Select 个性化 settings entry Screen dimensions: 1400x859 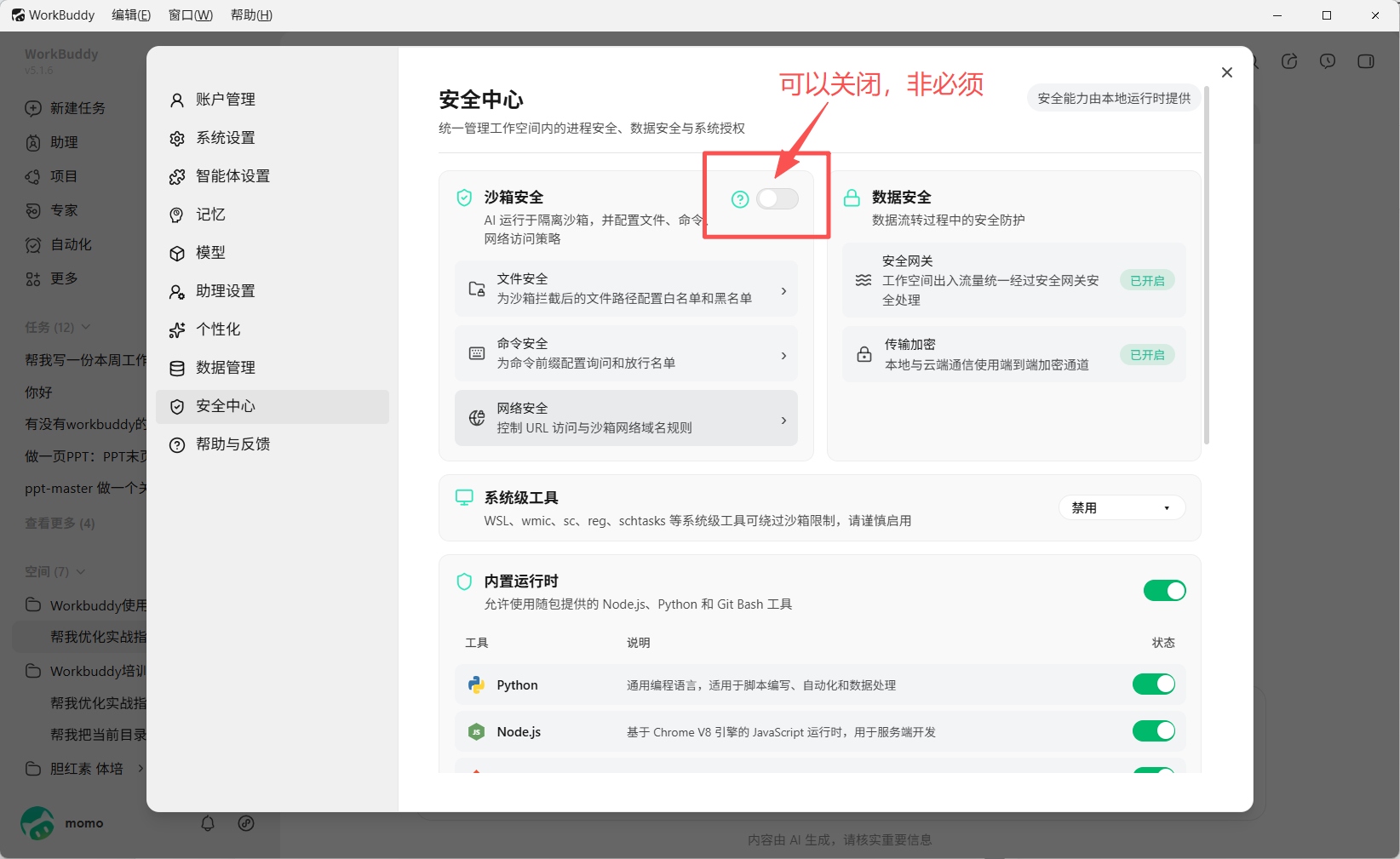(x=273, y=329)
